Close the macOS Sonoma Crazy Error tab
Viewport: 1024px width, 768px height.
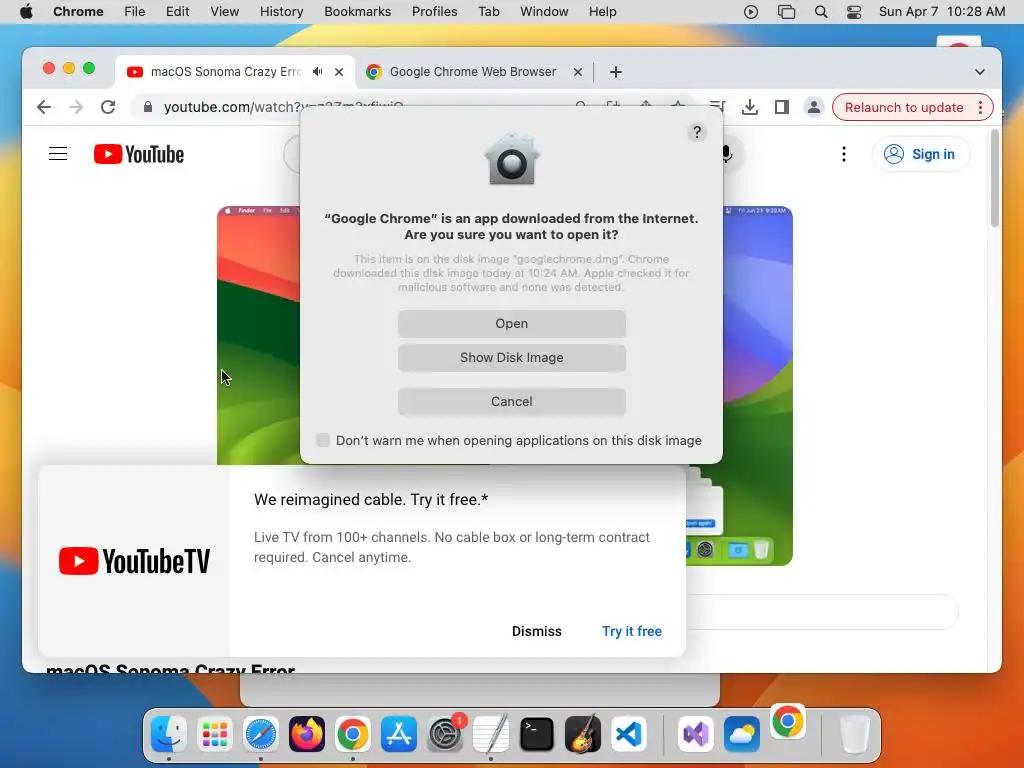[339, 72]
